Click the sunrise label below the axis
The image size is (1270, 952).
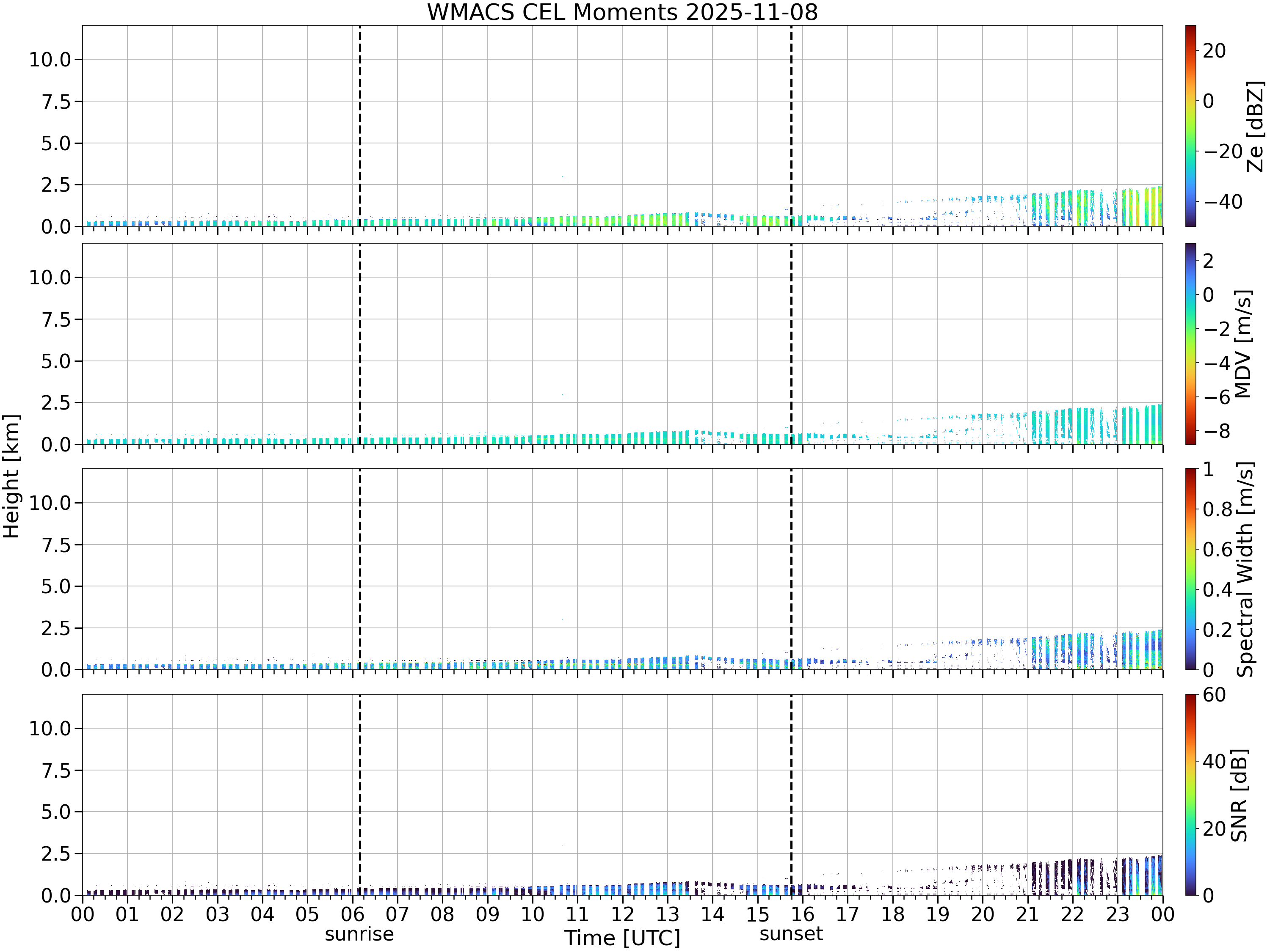[359, 934]
